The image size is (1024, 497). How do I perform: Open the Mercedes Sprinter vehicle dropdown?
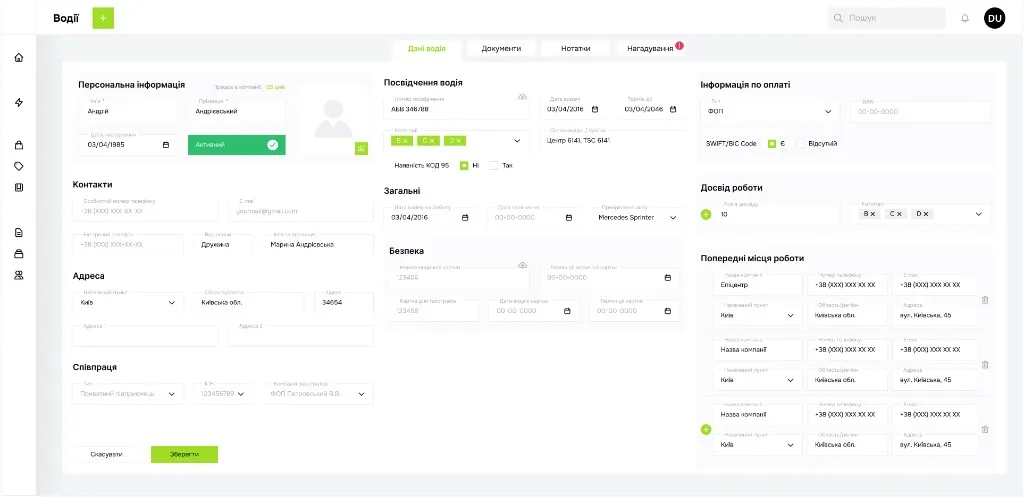(x=673, y=217)
